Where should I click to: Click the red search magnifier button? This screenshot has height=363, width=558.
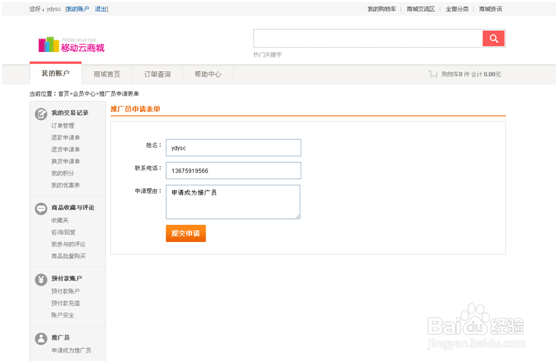(x=493, y=38)
